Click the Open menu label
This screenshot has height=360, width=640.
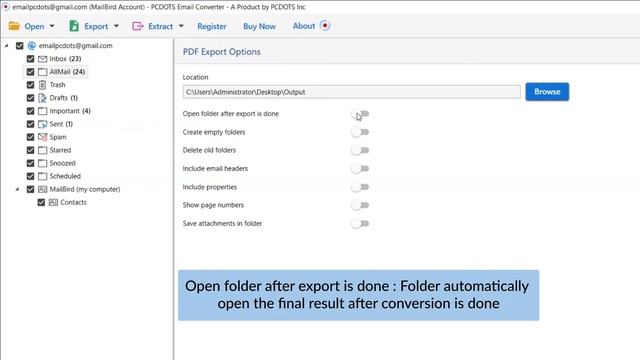pyautogui.click(x=34, y=26)
